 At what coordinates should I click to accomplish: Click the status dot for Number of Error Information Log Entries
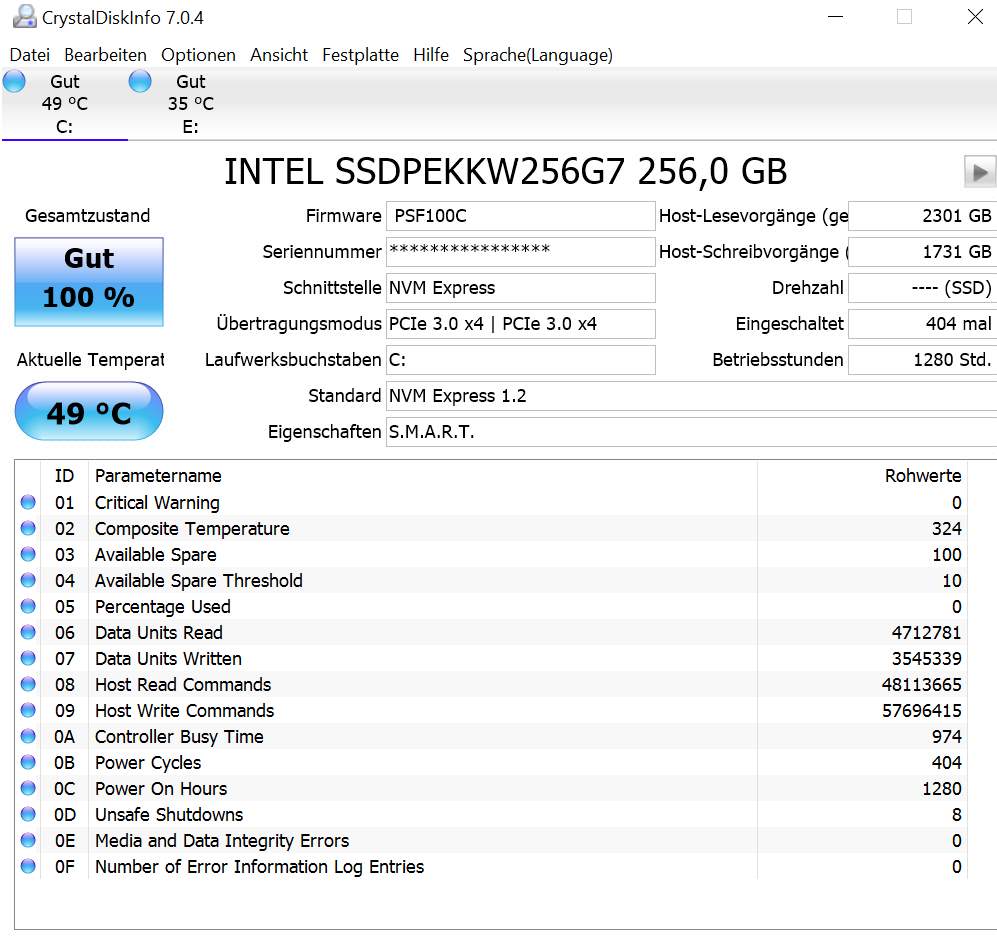(x=28, y=867)
